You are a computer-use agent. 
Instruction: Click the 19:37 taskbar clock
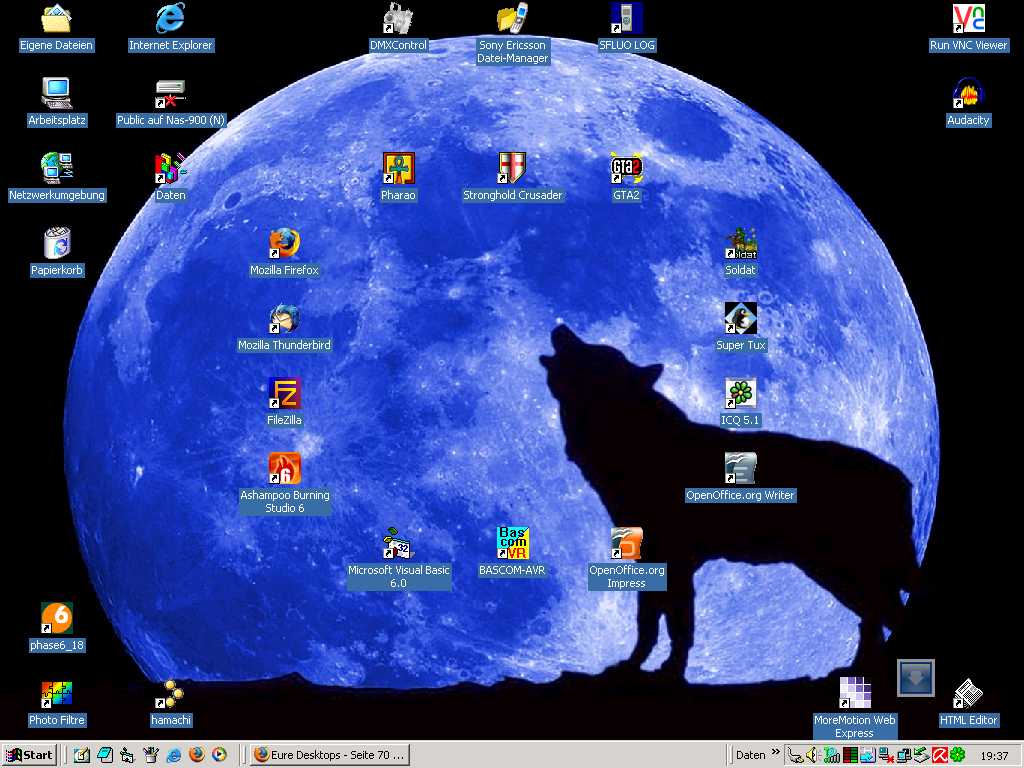coord(994,756)
